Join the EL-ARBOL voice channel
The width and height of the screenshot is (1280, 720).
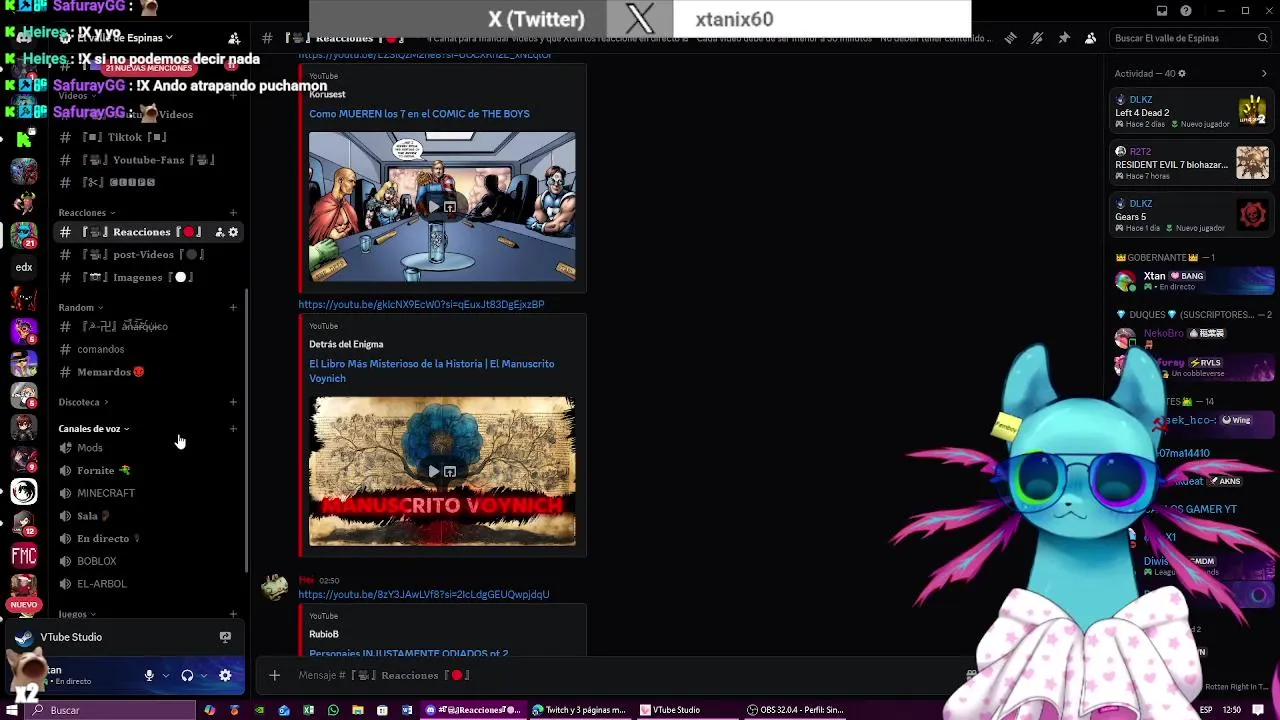click(x=148, y=584)
